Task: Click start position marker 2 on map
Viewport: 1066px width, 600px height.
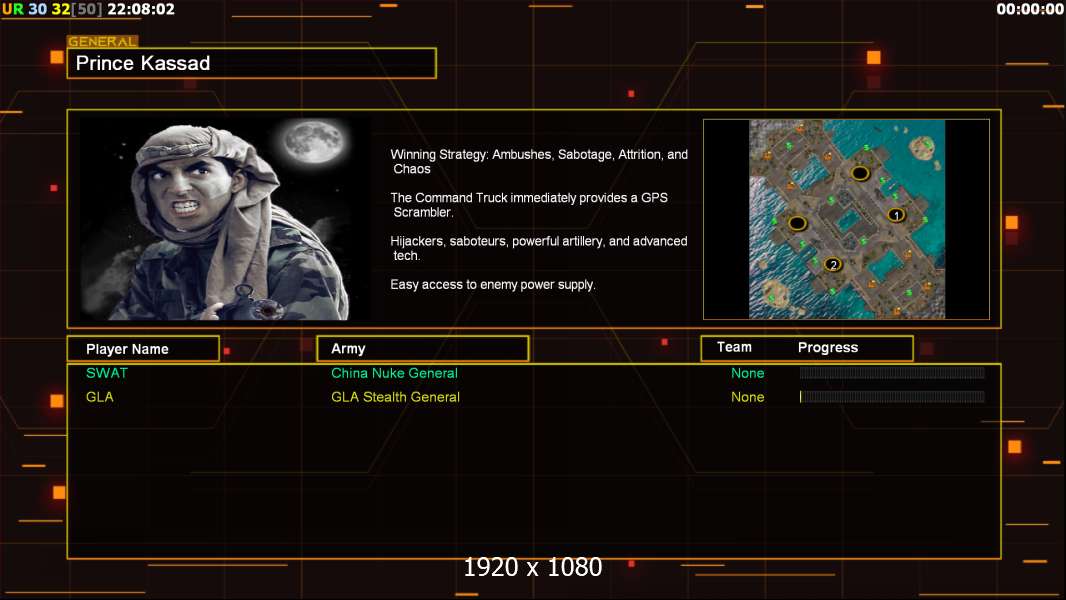Action: (833, 264)
